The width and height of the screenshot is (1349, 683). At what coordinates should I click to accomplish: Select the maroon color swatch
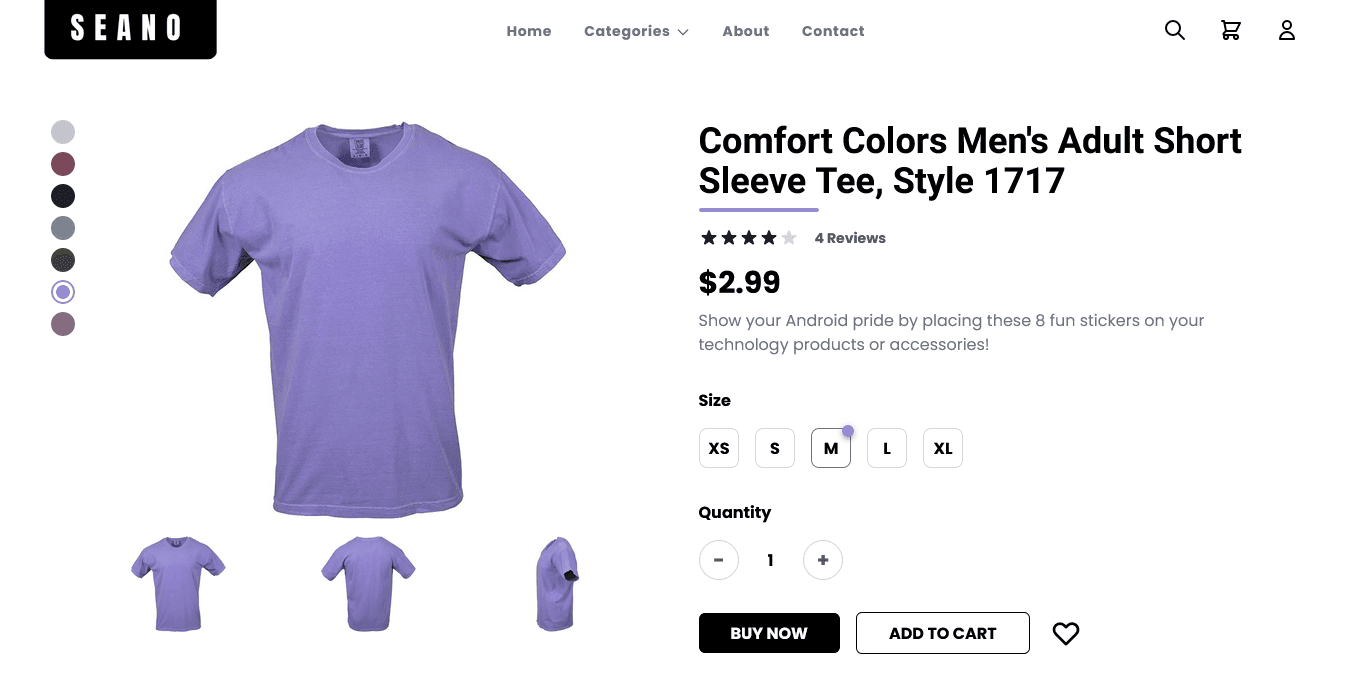pyautogui.click(x=63, y=164)
